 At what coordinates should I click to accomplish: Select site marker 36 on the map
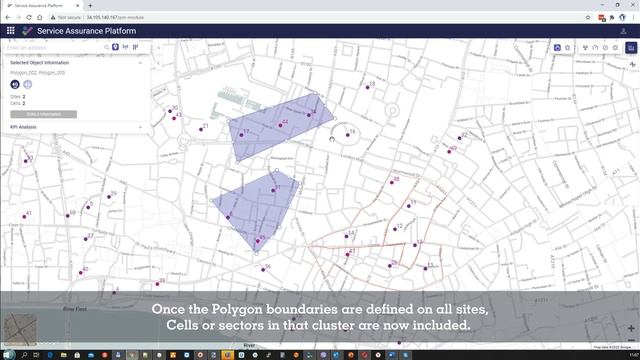pyautogui.click(x=263, y=269)
